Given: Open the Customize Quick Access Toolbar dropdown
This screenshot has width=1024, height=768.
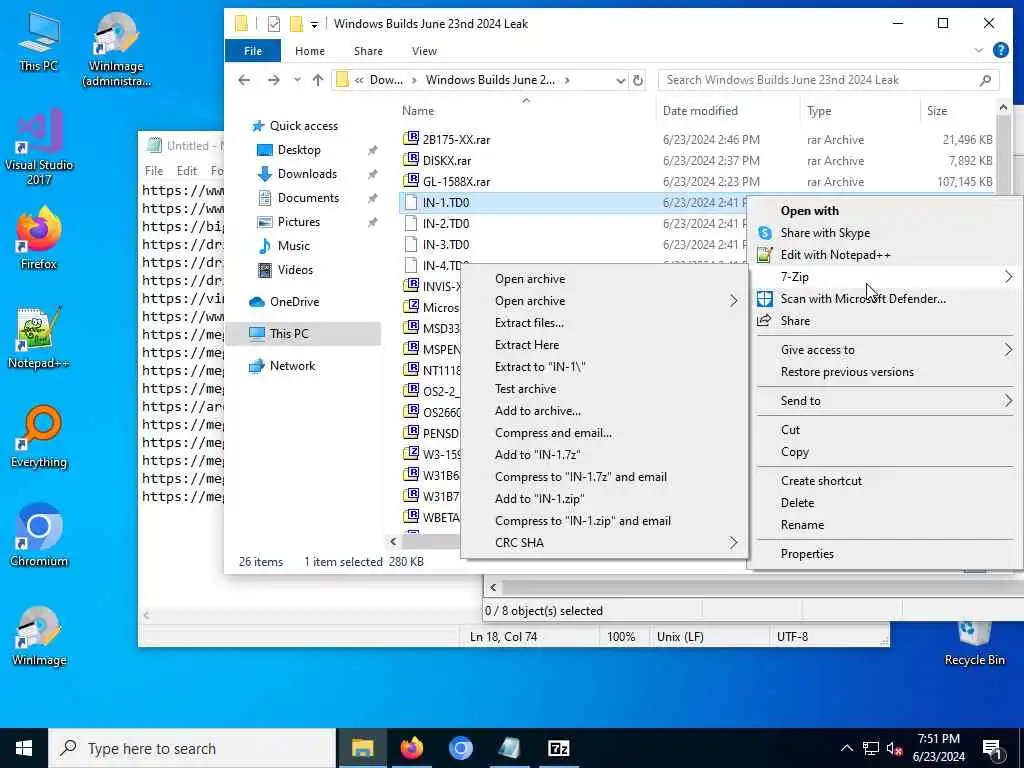Looking at the screenshot, I should coord(314,24).
